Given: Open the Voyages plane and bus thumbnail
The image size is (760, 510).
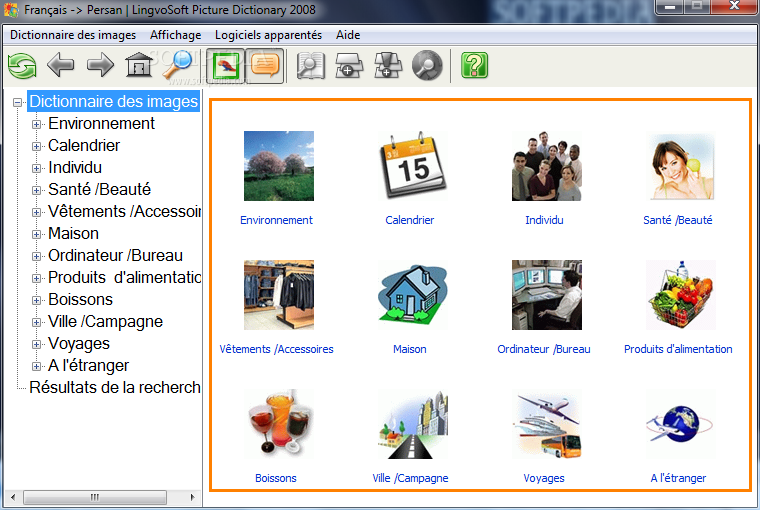Looking at the screenshot, I should point(546,424).
